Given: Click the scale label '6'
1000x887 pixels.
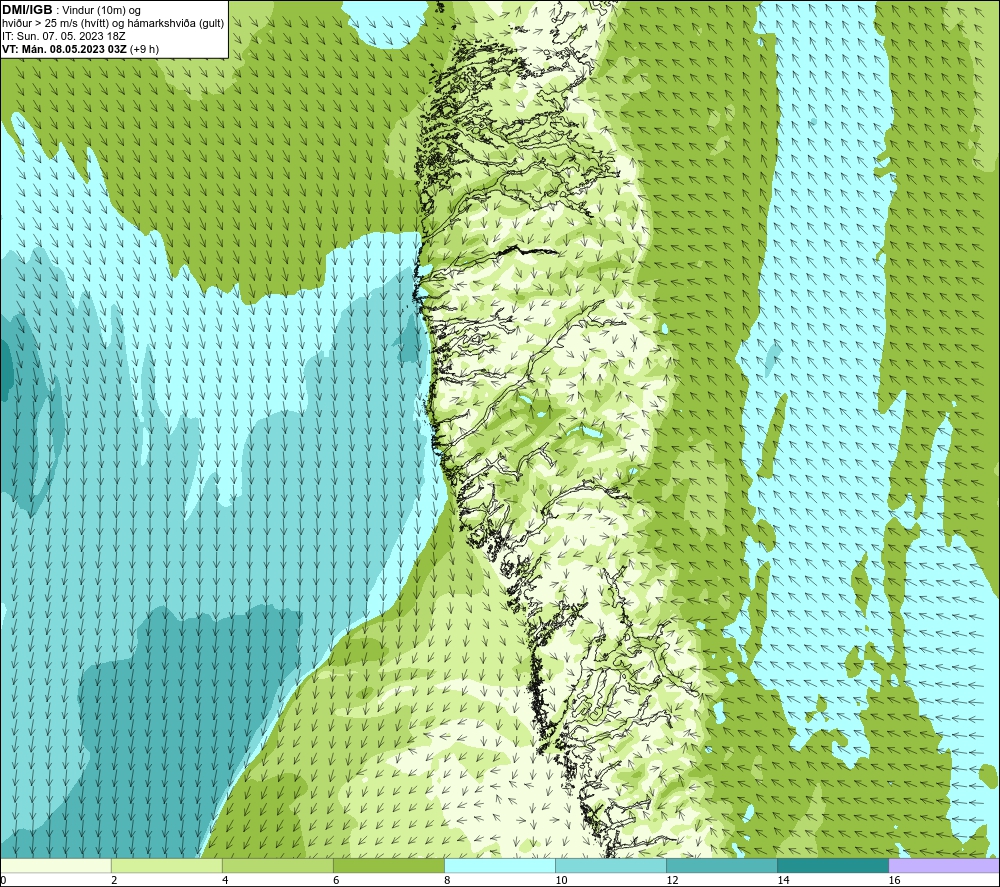Looking at the screenshot, I should click(336, 880).
